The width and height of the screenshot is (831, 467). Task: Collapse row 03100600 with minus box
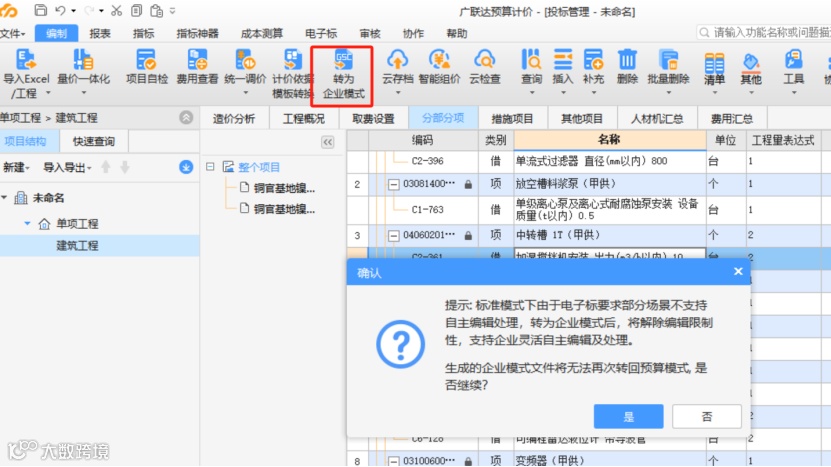[393, 461]
